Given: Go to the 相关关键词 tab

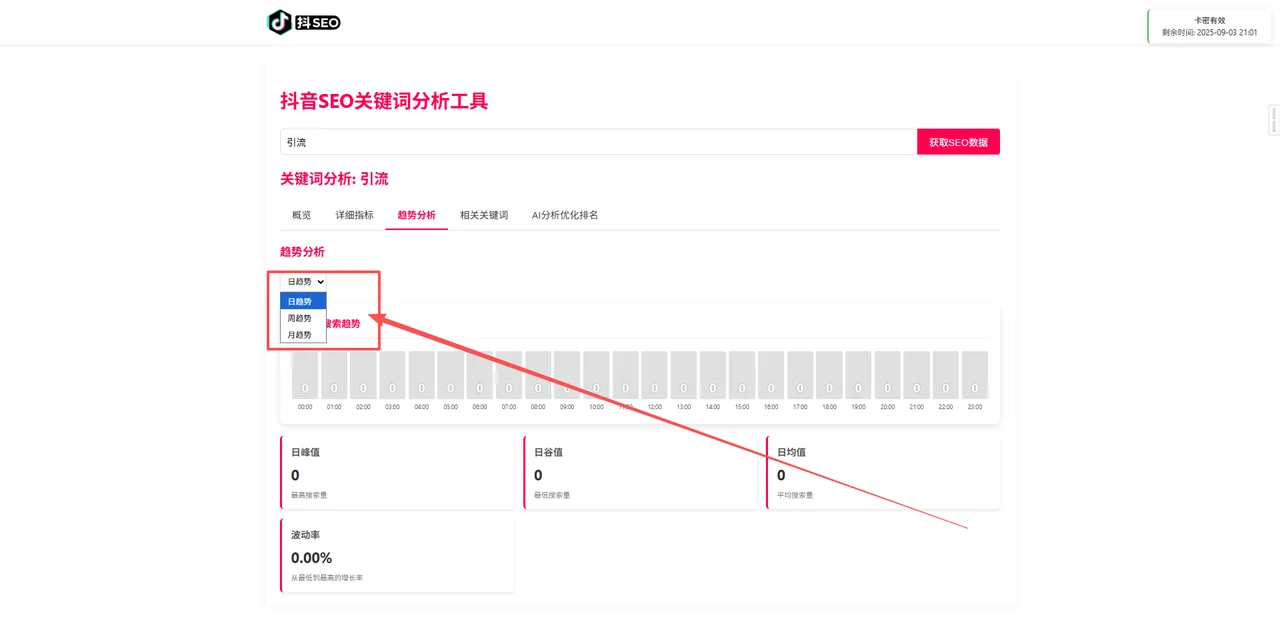Looking at the screenshot, I should click(484, 215).
